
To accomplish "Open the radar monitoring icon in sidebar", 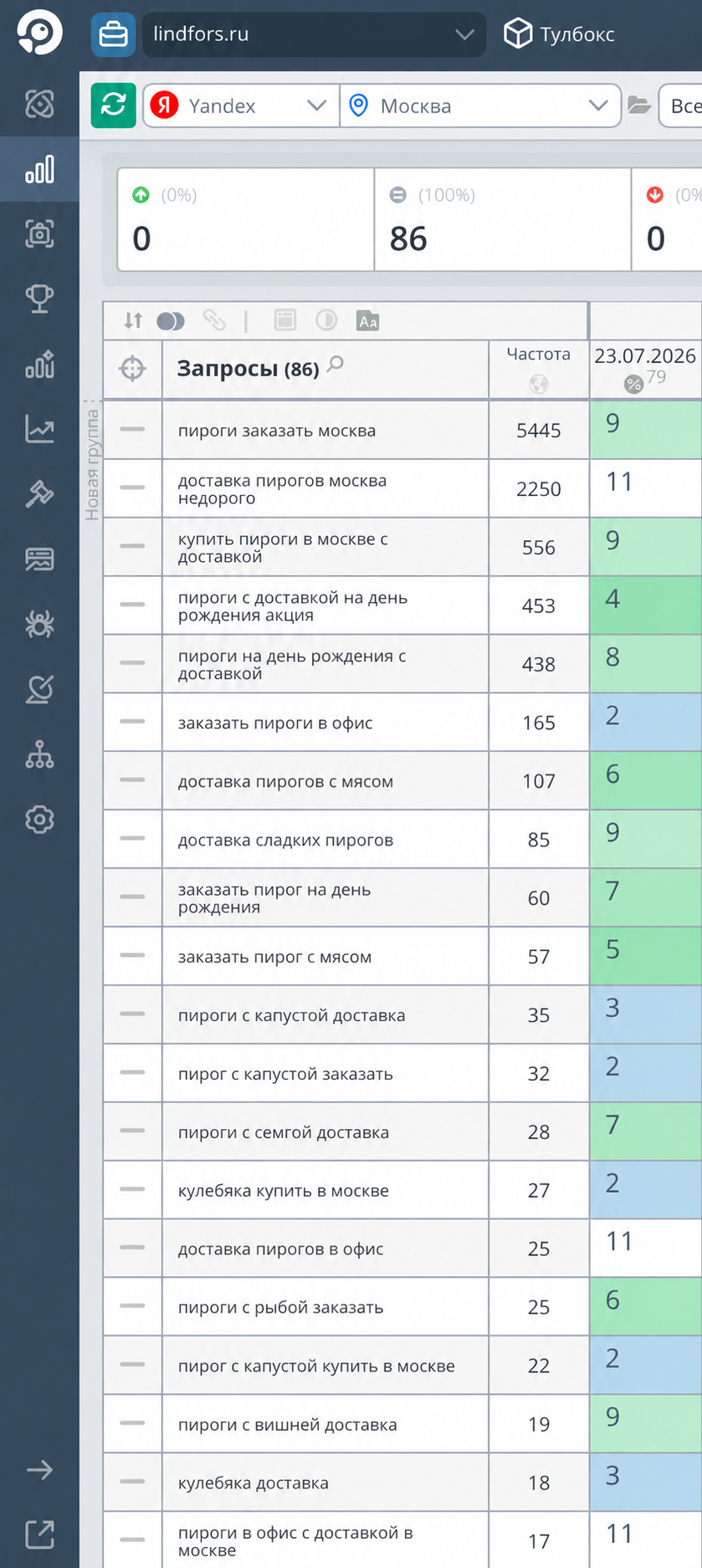I will 39,689.
